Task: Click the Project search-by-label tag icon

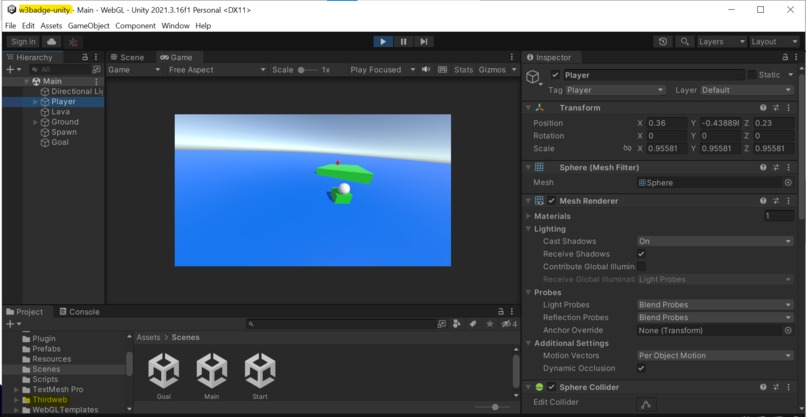Action: tap(473, 324)
